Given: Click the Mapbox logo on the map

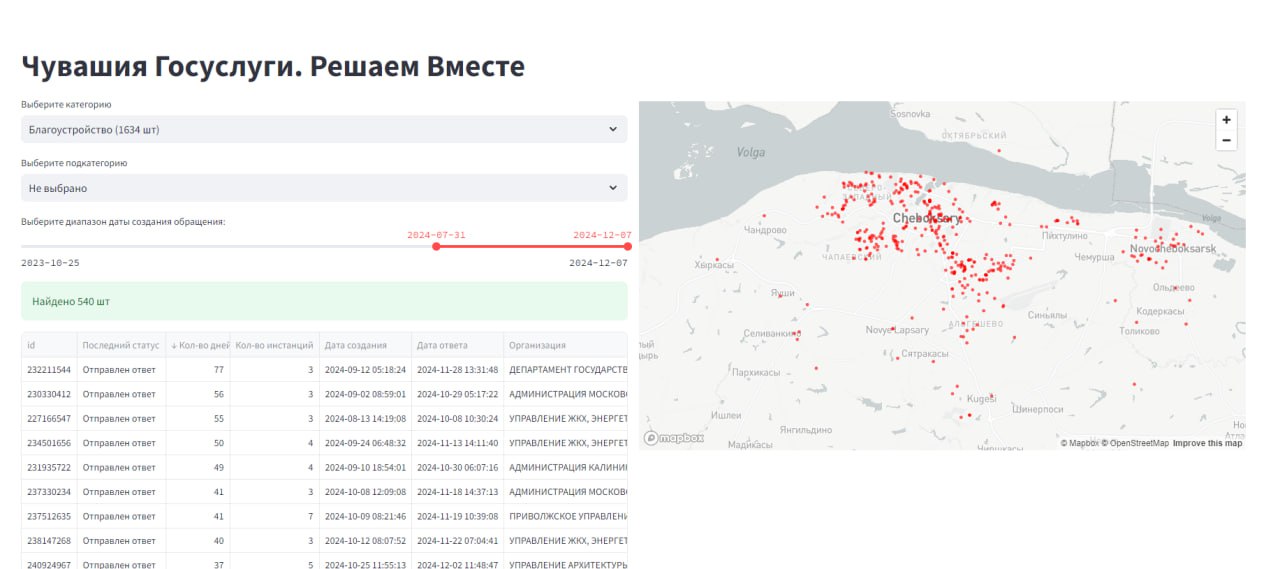Looking at the screenshot, I should click(675, 438).
